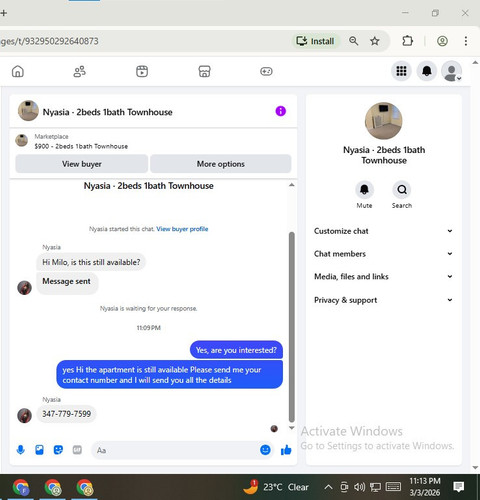Screen dimensions: 480x500
Task: Open the third Chrome icon in taskbar
Action: pyautogui.click(x=85, y=487)
